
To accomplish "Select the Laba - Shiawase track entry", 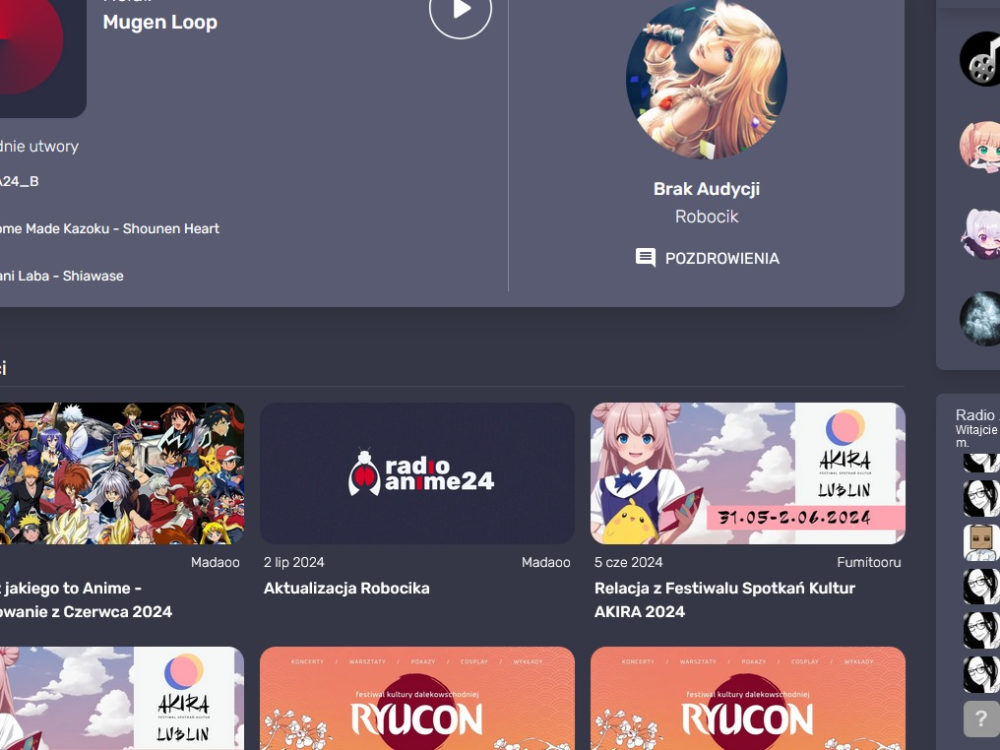I will click(x=61, y=276).
